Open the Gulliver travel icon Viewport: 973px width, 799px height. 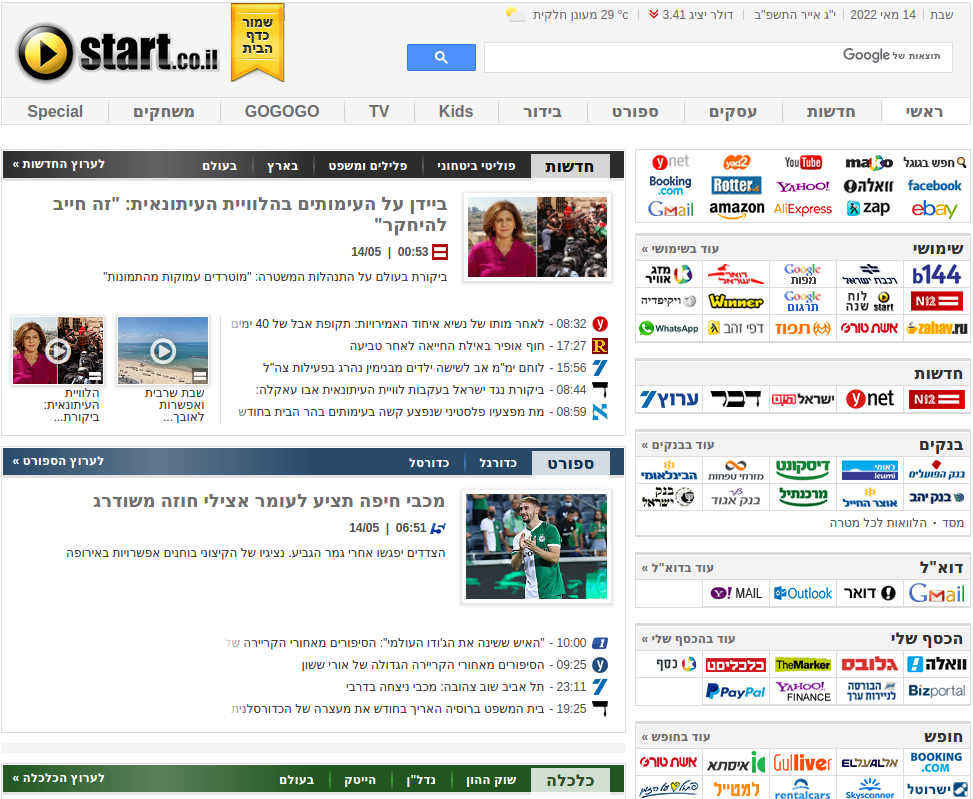(x=803, y=763)
